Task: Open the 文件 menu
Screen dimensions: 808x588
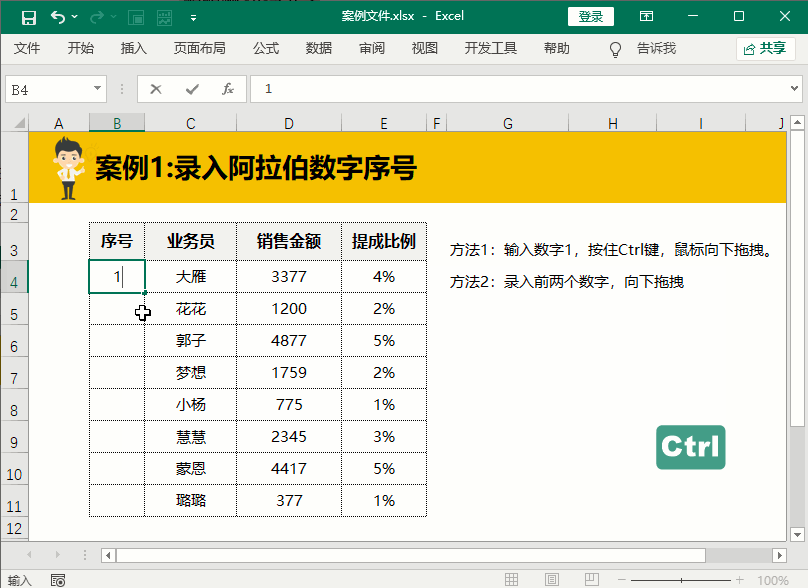Action: [x=26, y=47]
